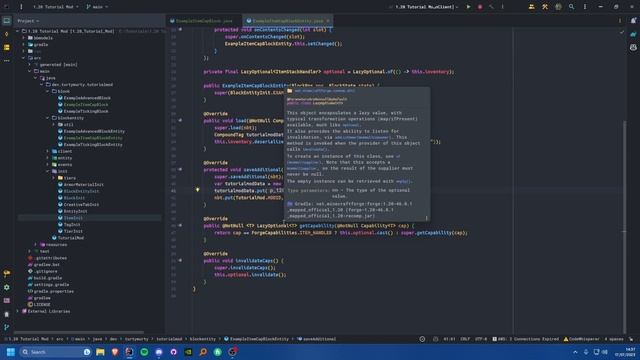
Task: Open the Gradle tool window icon
Action: [x=633, y=34]
